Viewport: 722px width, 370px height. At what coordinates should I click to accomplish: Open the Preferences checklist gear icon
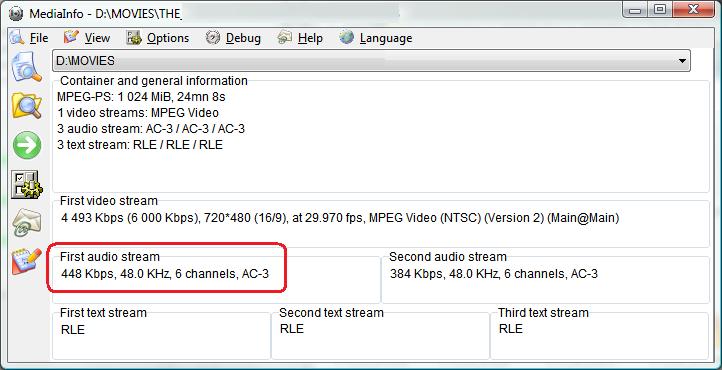coord(27,185)
